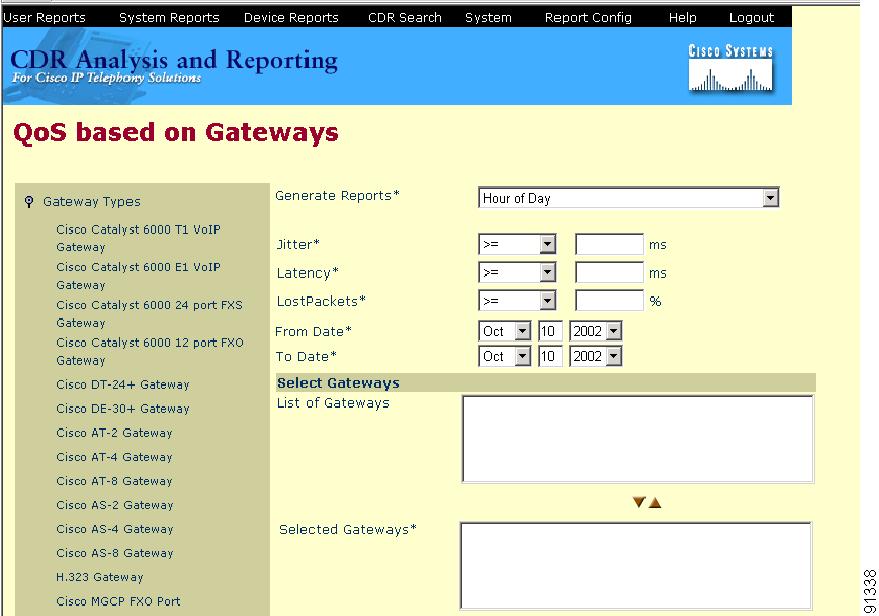Viewport: 879px width, 616px height.
Task: Click the QoS based on Gateways heading
Action: click(x=175, y=133)
